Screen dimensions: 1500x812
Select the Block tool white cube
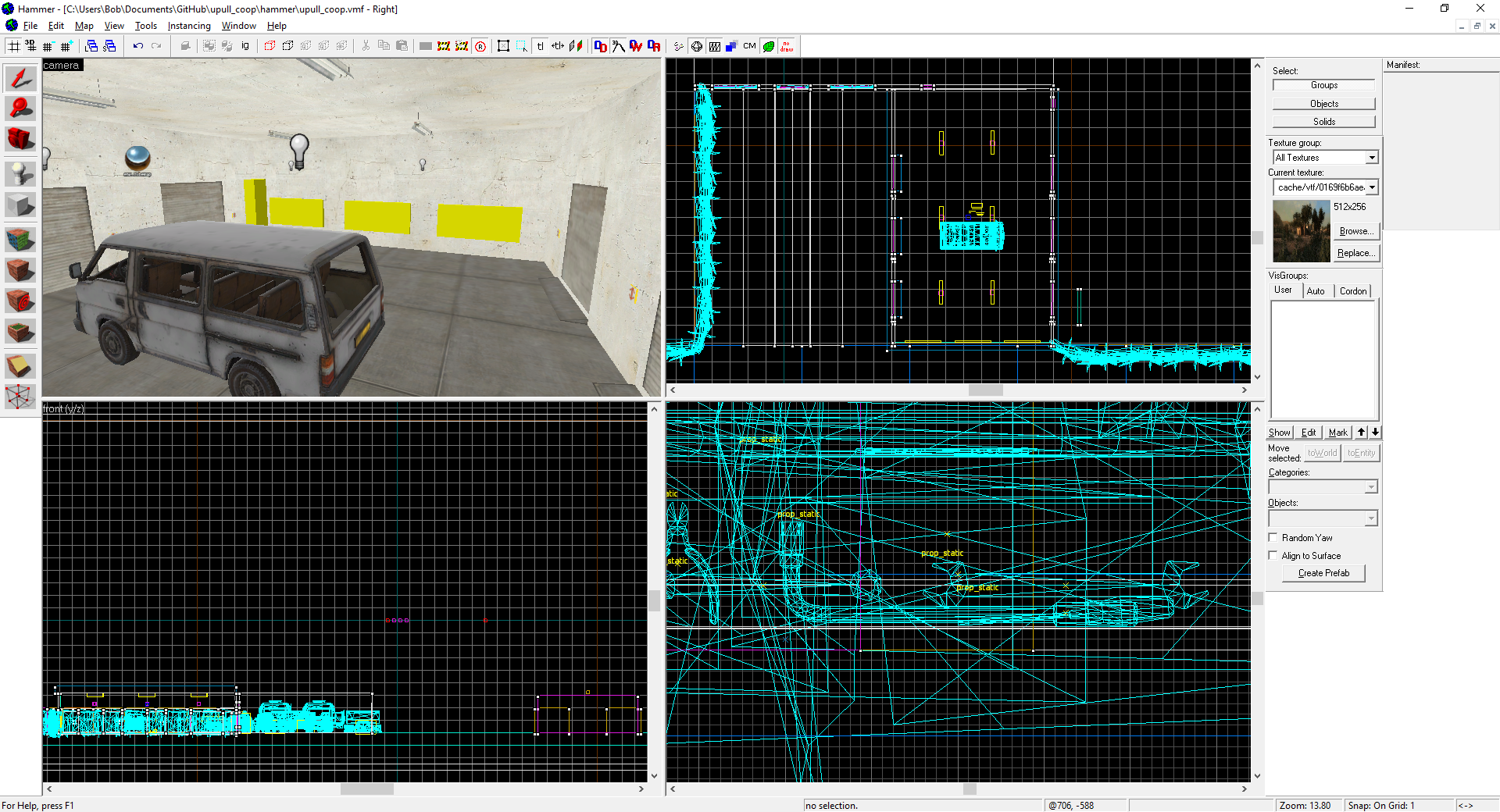pyautogui.click(x=20, y=205)
